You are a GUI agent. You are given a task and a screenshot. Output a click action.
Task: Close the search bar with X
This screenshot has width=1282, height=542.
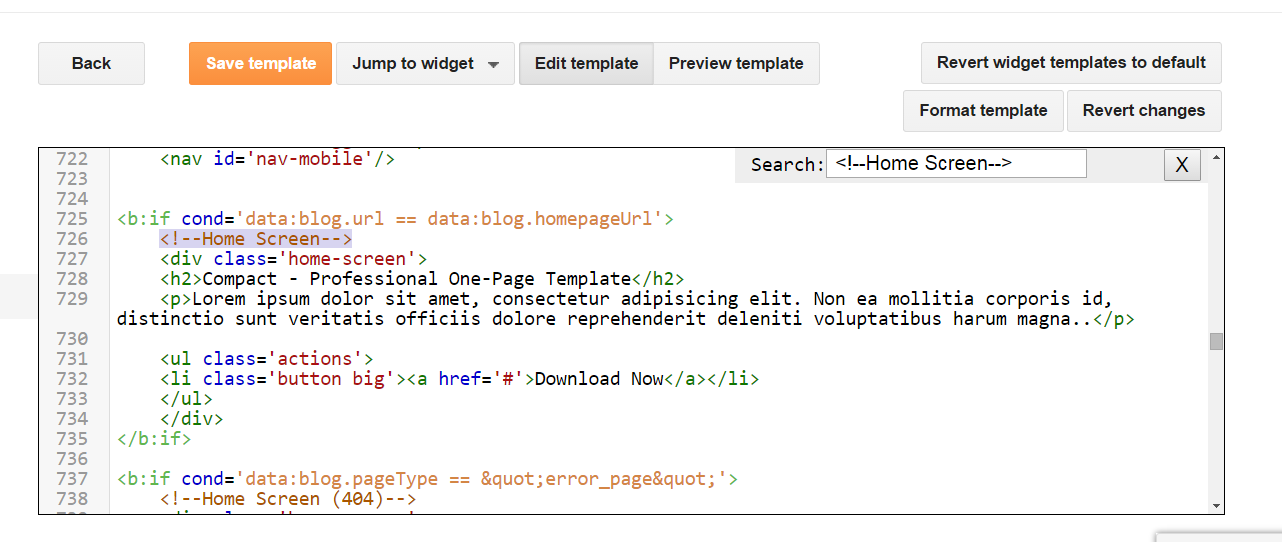point(1181,165)
